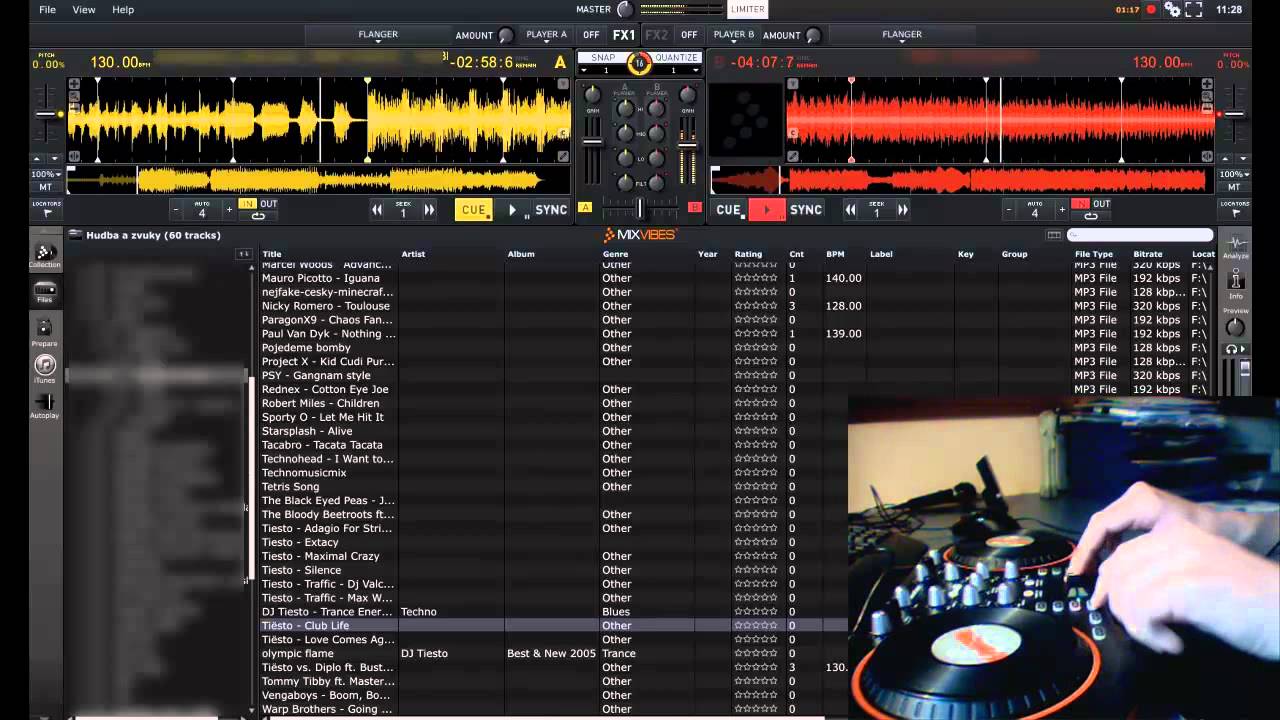Open settings via the gears icon
Screen dimensions: 1280x720
[x=1172, y=9]
